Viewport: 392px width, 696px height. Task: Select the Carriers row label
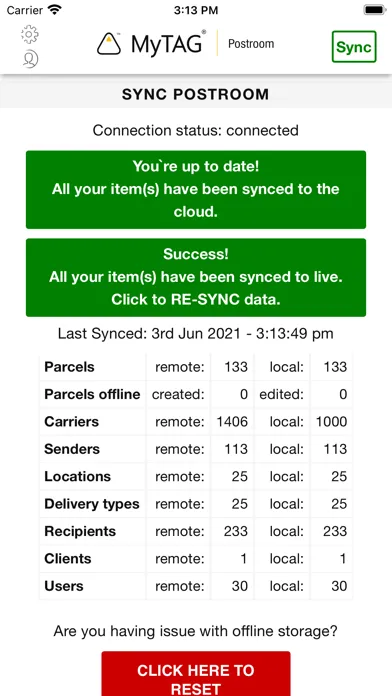[x=71, y=422]
